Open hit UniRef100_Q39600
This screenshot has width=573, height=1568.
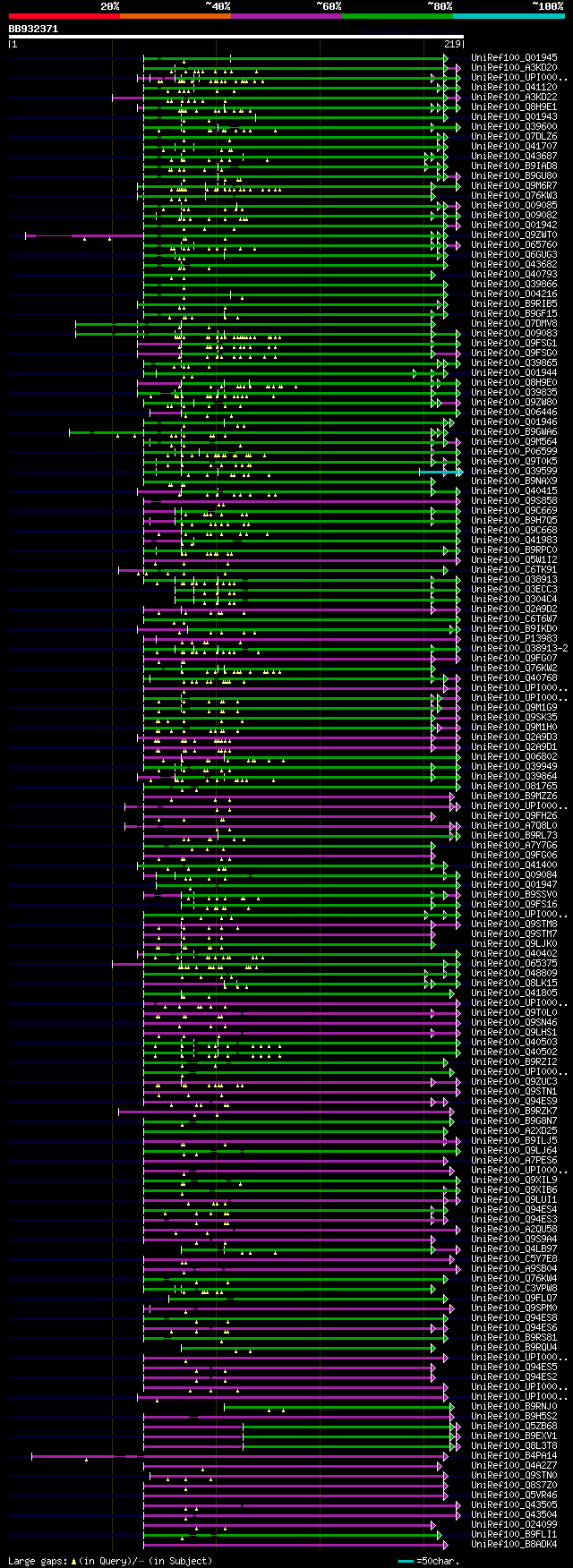(514, 127)
